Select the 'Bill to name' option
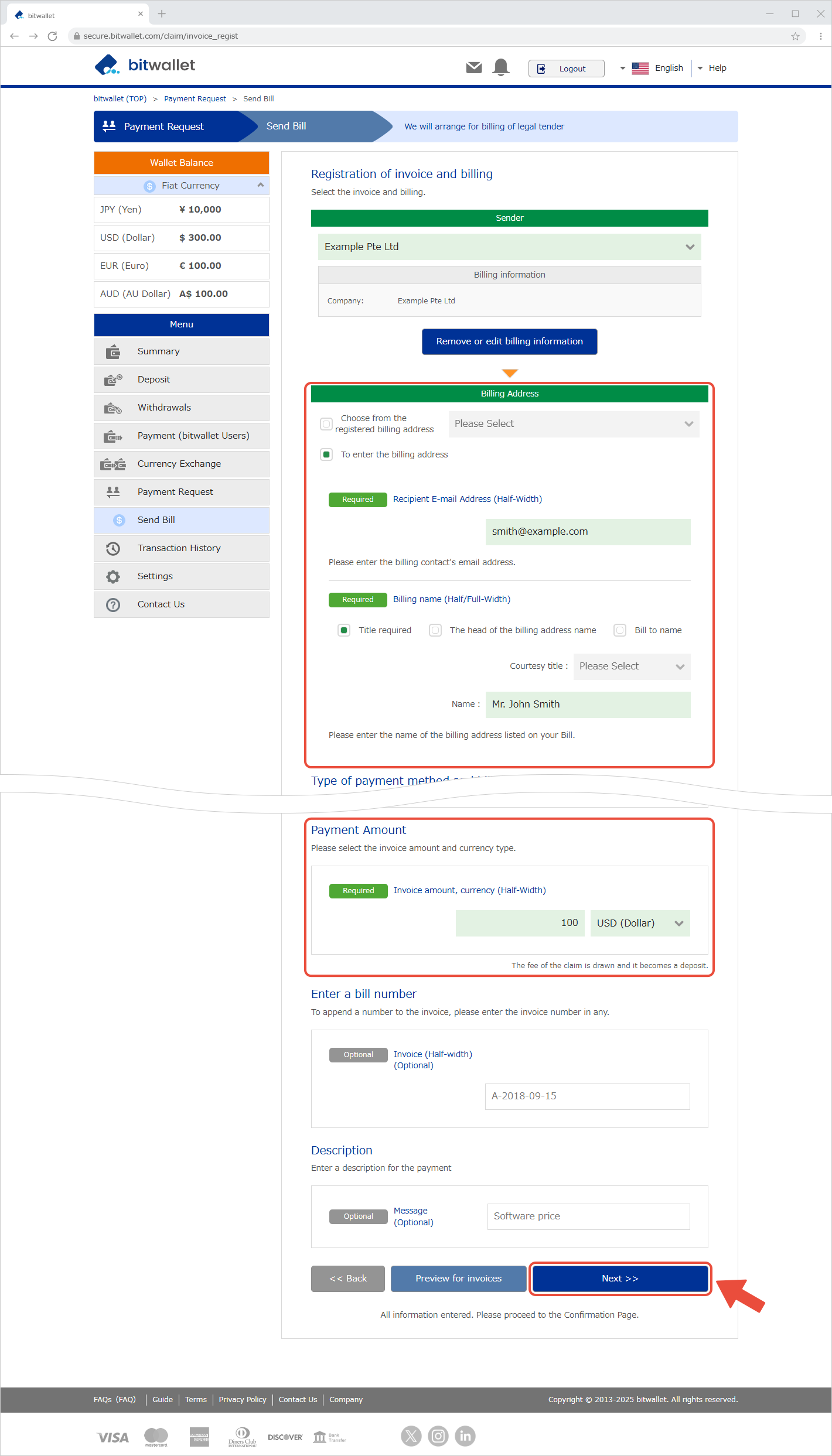This screenshot has width=832, height=1456. pos(620,630)
